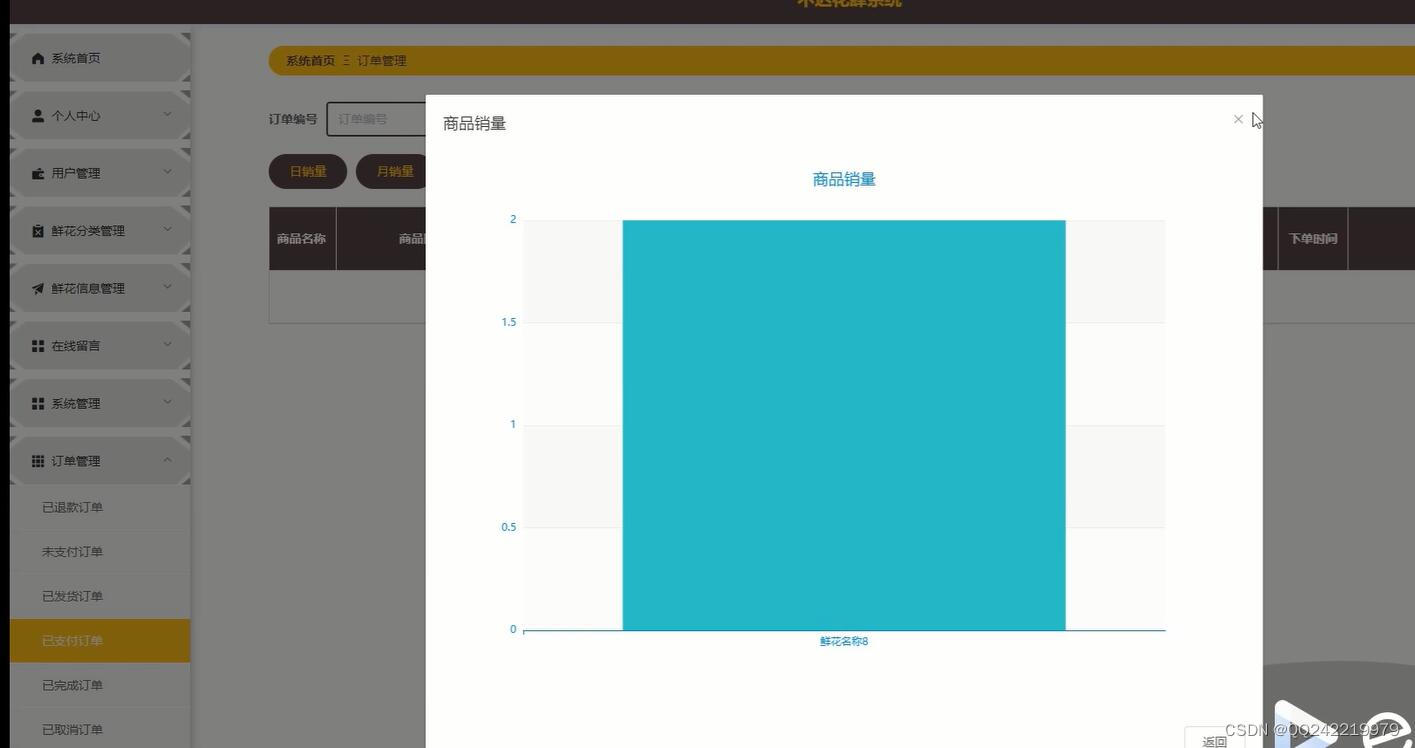Select the person icon next to 个人中心

pos(37,115)
